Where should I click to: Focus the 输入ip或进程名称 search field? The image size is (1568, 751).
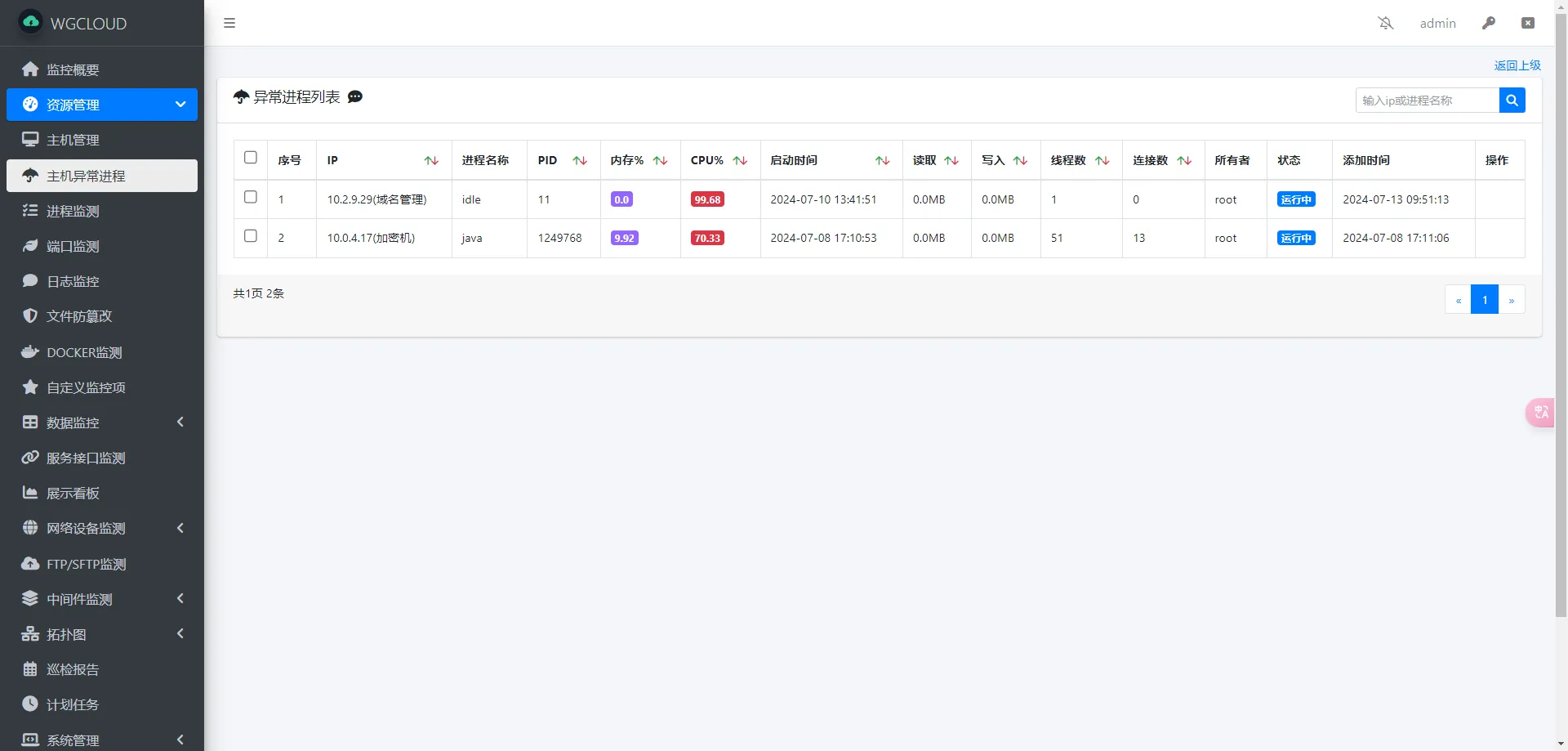pos(1428,100)
